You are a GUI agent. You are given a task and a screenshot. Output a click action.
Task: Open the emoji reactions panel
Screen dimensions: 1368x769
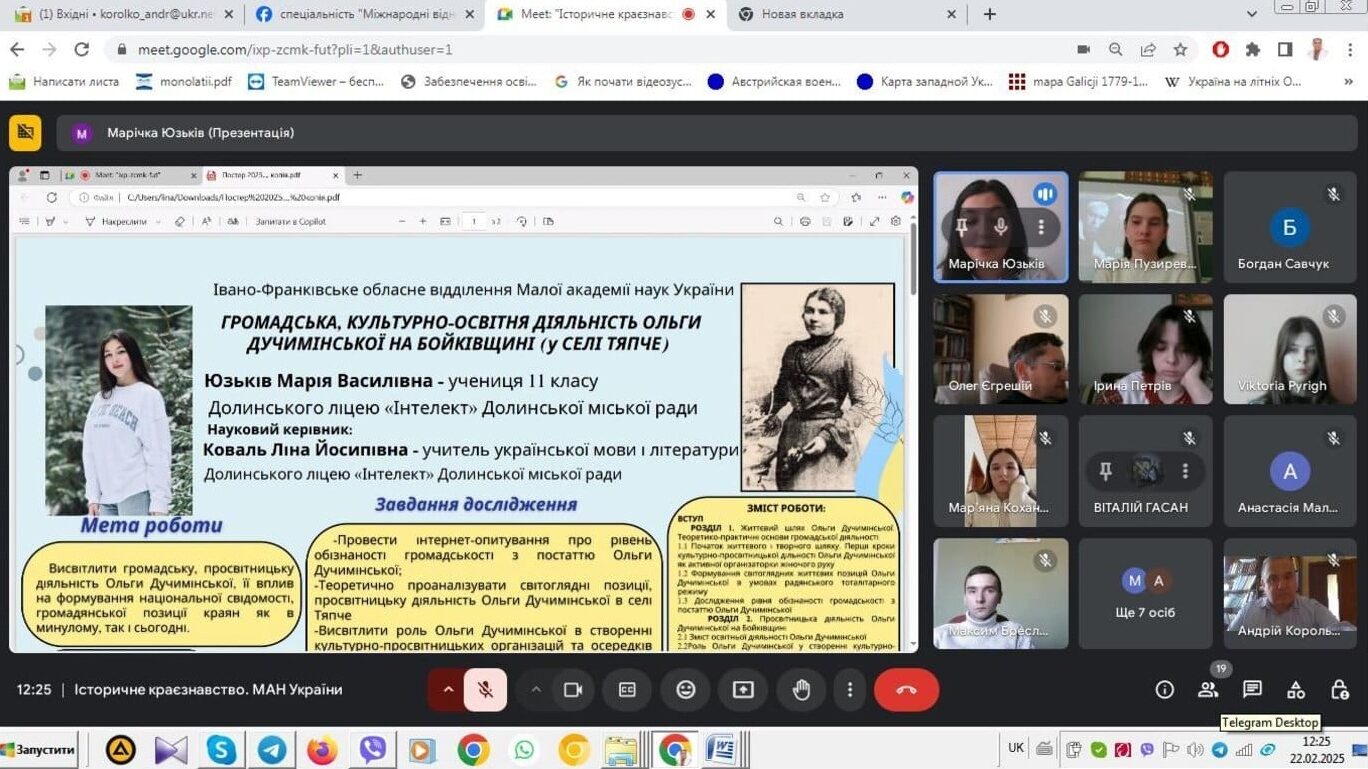[686, 690]
